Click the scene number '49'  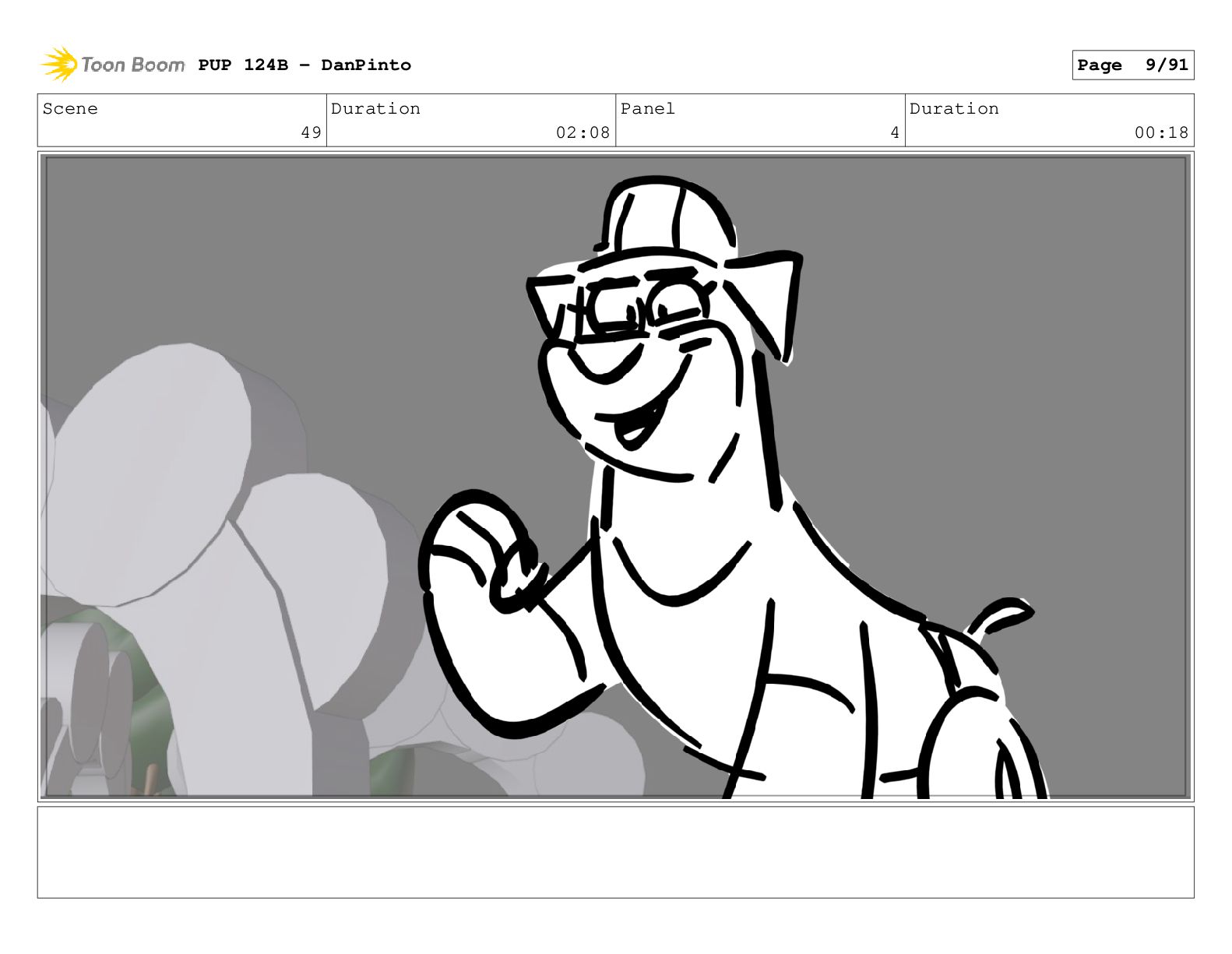coord(311,132)
